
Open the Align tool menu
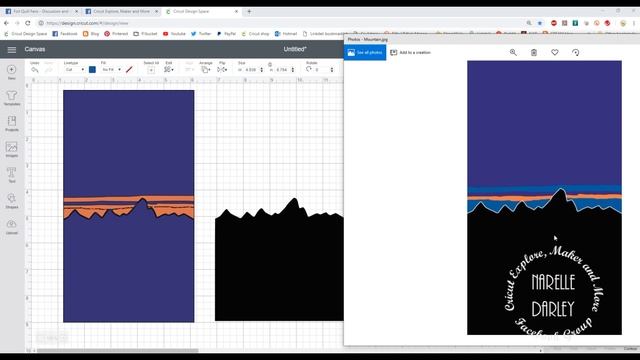coord(190,70)
